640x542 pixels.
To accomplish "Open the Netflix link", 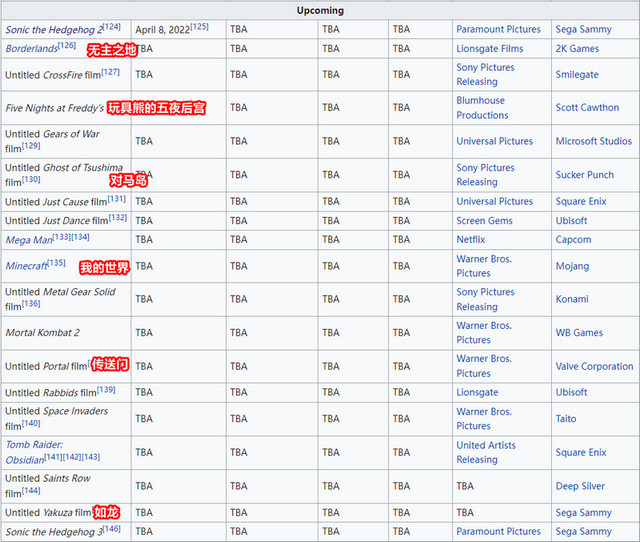I will click(471, 240).
